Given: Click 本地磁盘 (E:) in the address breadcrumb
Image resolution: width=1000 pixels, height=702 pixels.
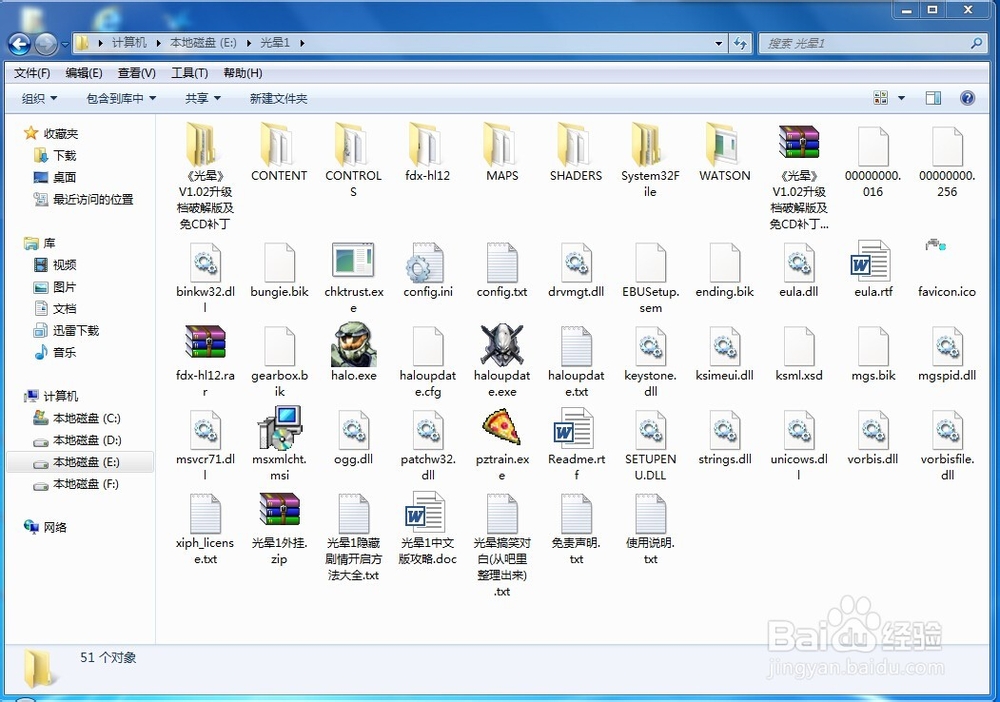Looking at the screenshot, I should [x=203, y=43].
